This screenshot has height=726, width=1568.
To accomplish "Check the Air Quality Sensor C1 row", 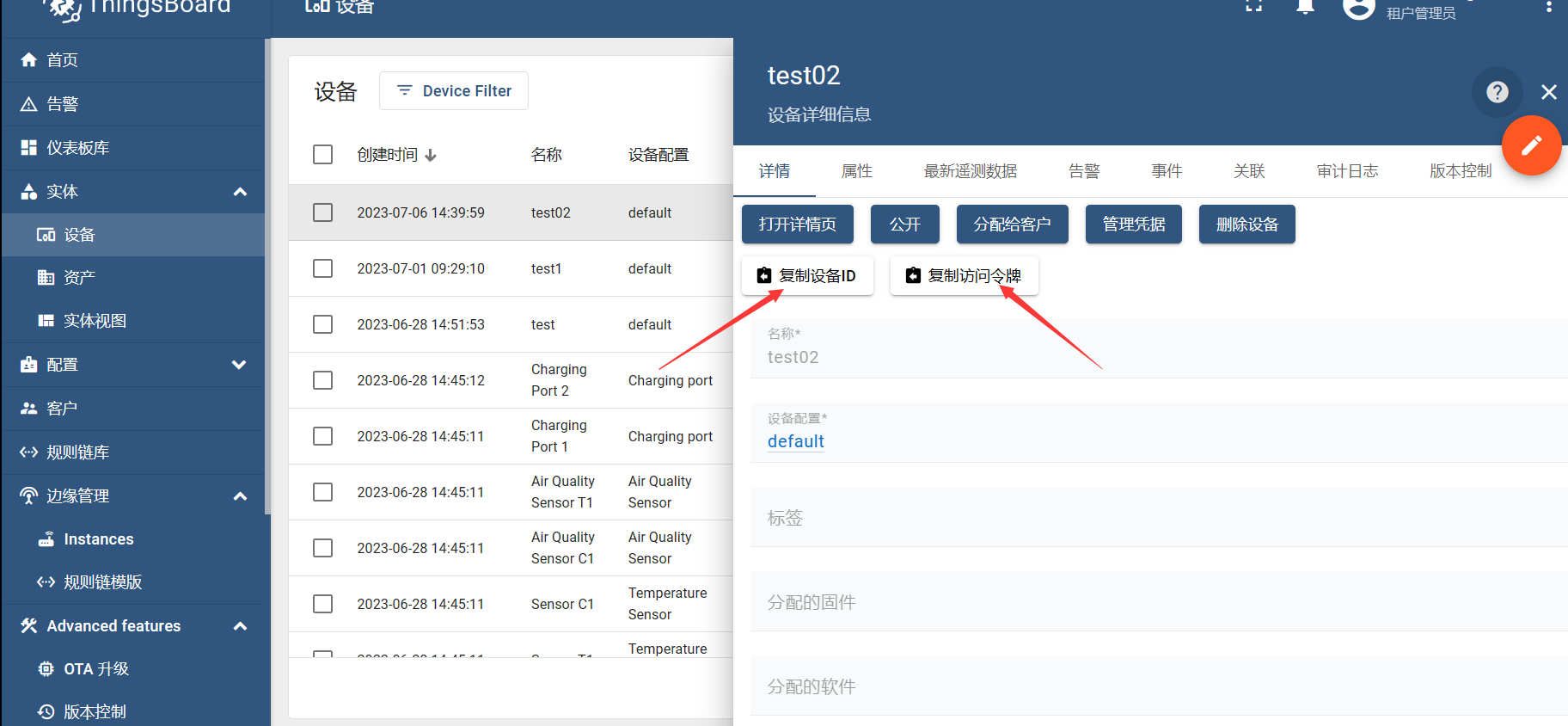I will click(323, 548).
